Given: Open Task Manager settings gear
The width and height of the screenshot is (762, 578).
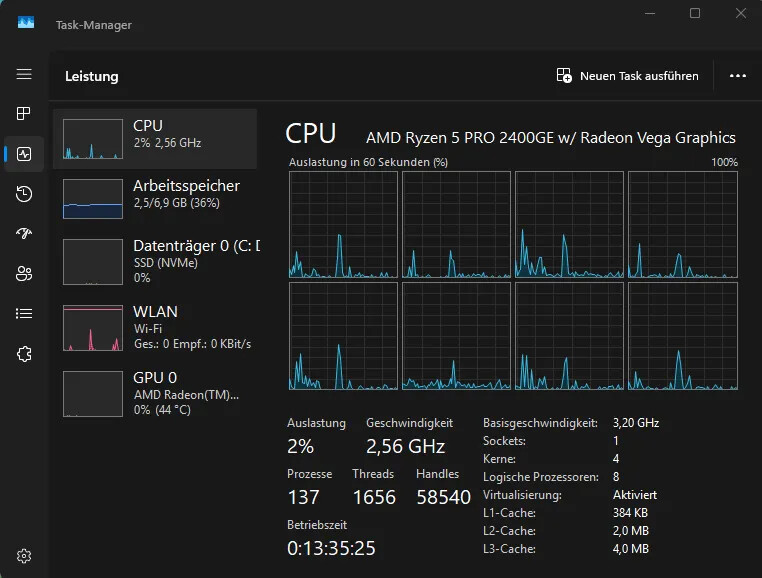Looking at the screenshot, I should click(x=24, y=556).
